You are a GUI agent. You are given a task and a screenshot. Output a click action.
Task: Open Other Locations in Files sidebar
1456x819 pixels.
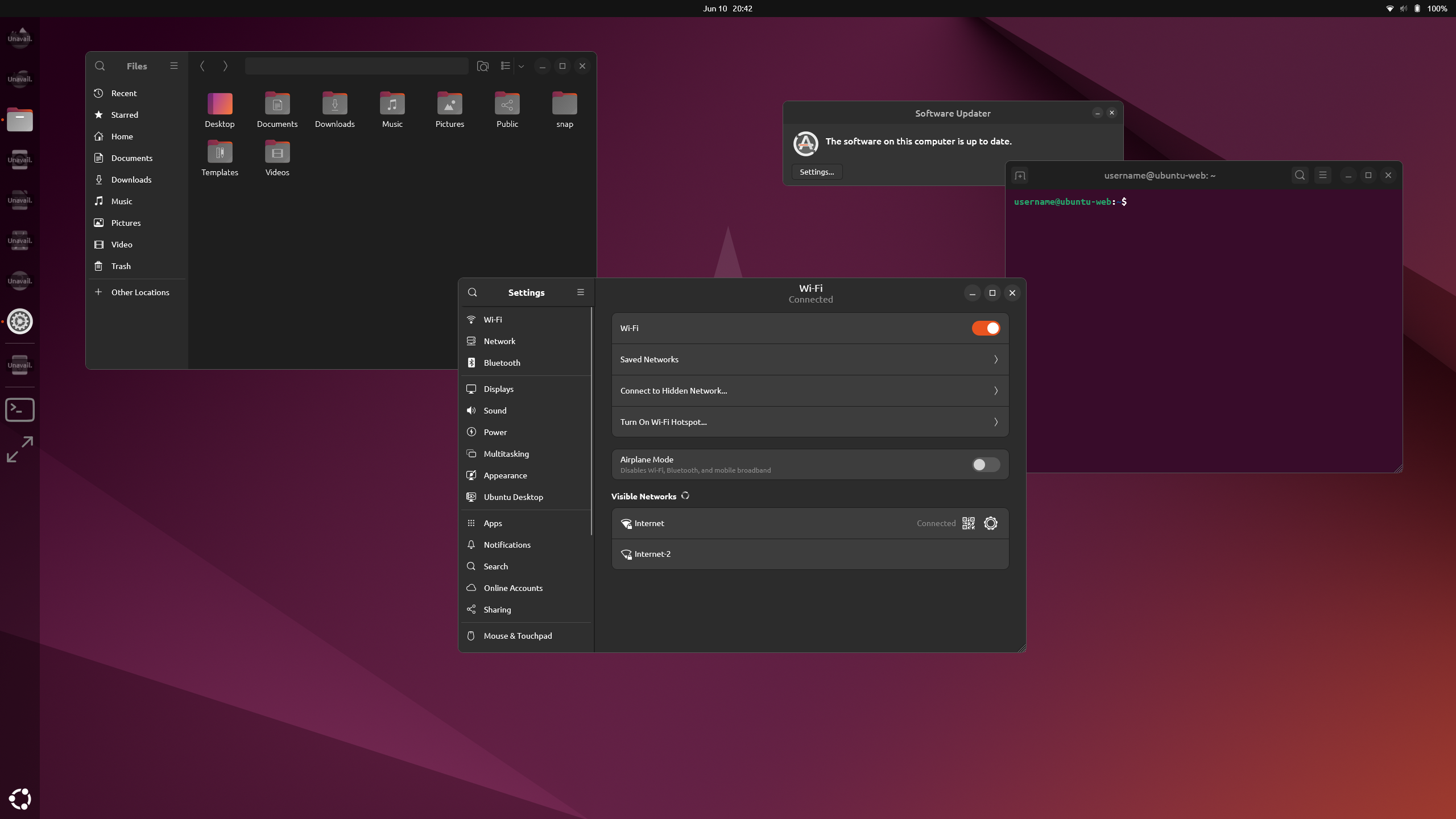click(x=136, y=292)
